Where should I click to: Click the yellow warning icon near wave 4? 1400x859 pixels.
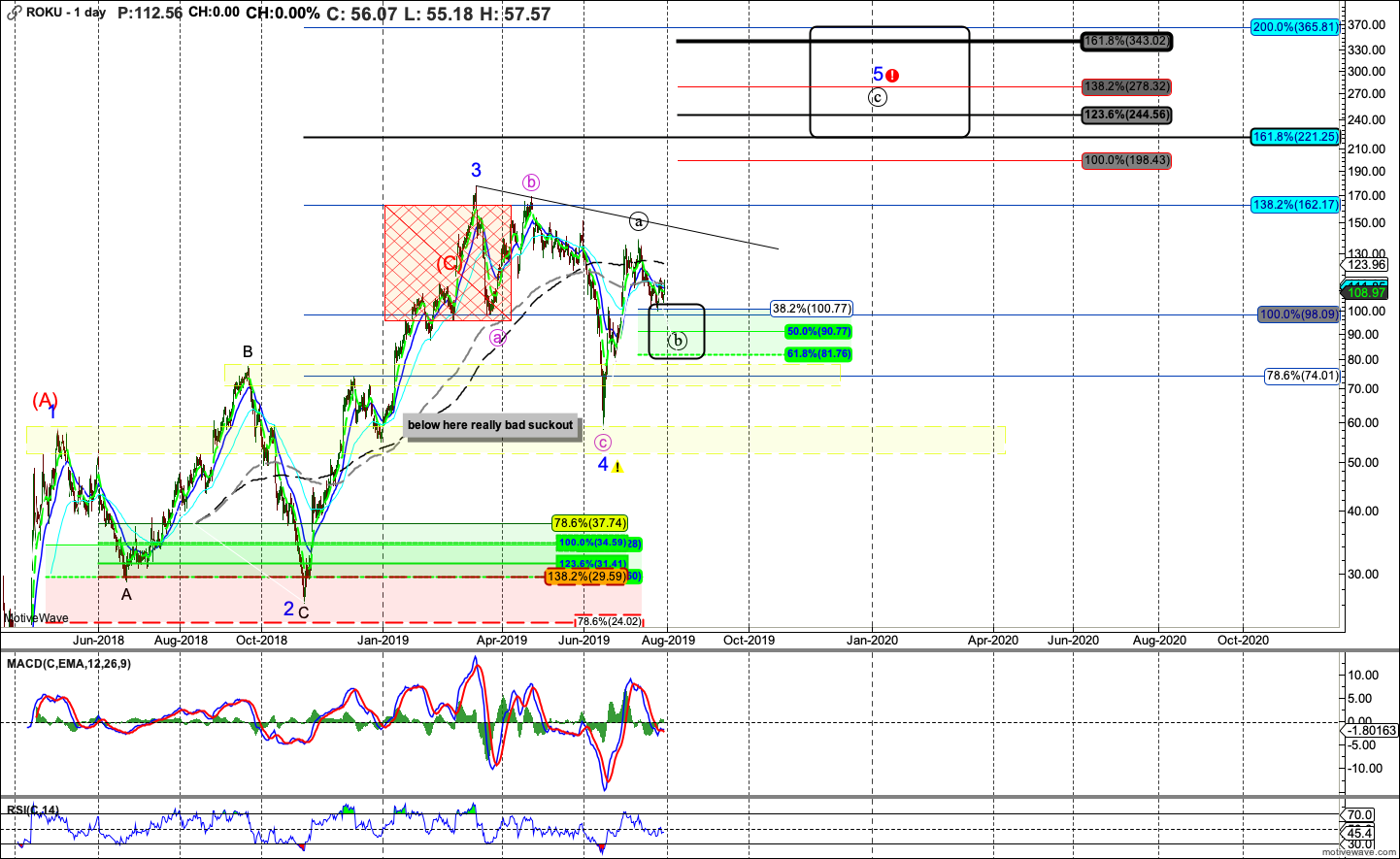click(x=617, y=468)
